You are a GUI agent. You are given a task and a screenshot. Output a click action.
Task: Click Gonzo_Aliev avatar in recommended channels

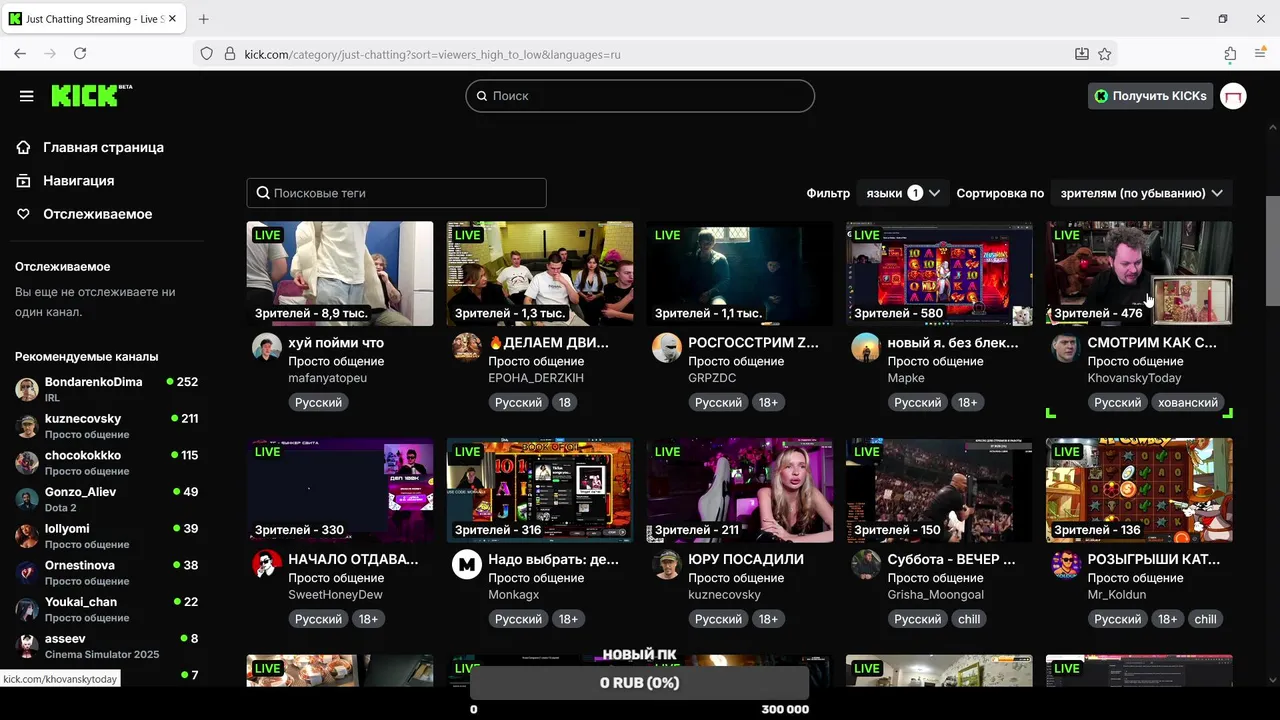27,499
